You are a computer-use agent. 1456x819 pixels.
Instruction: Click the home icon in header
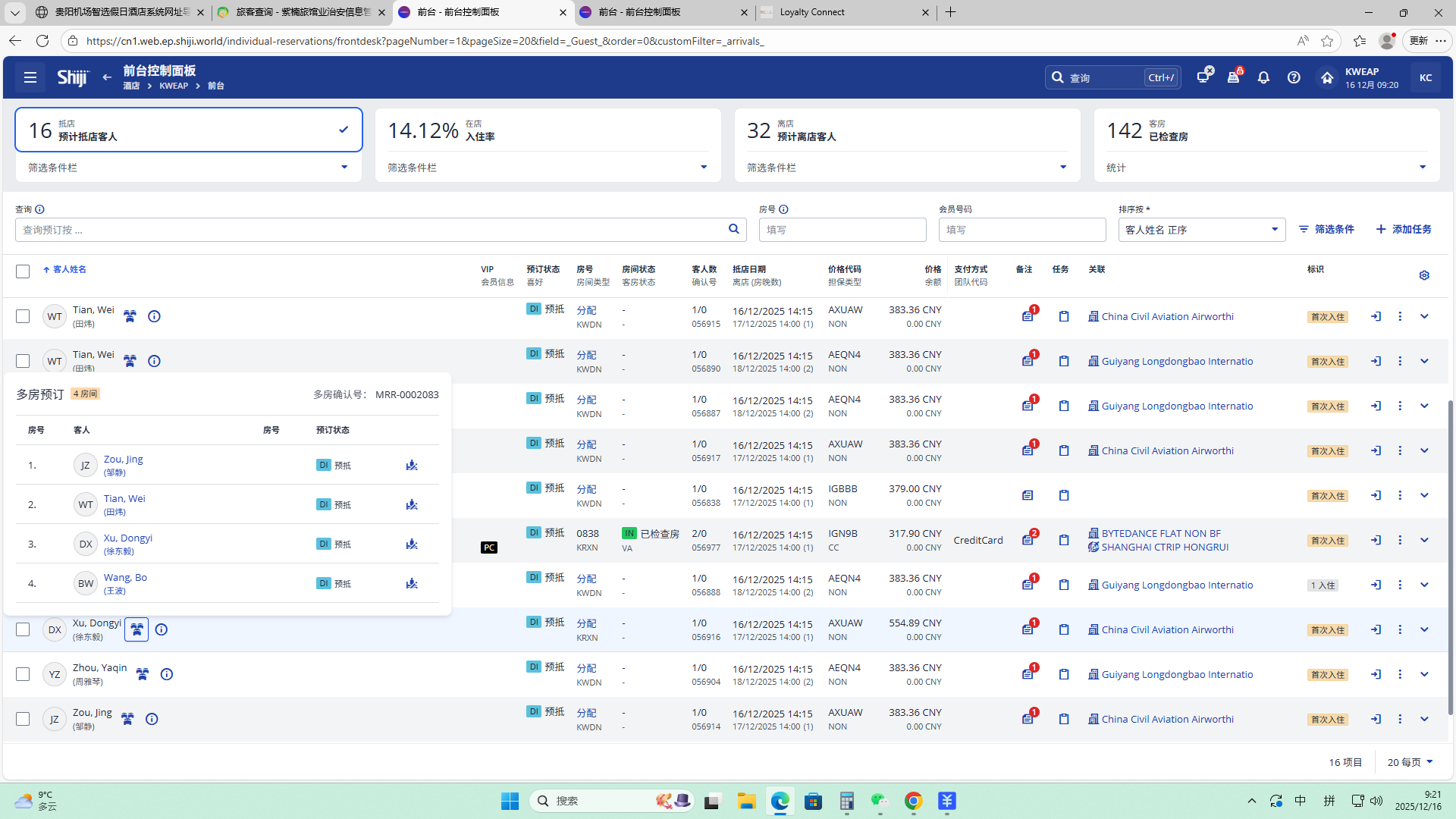tap(1327, 77)
